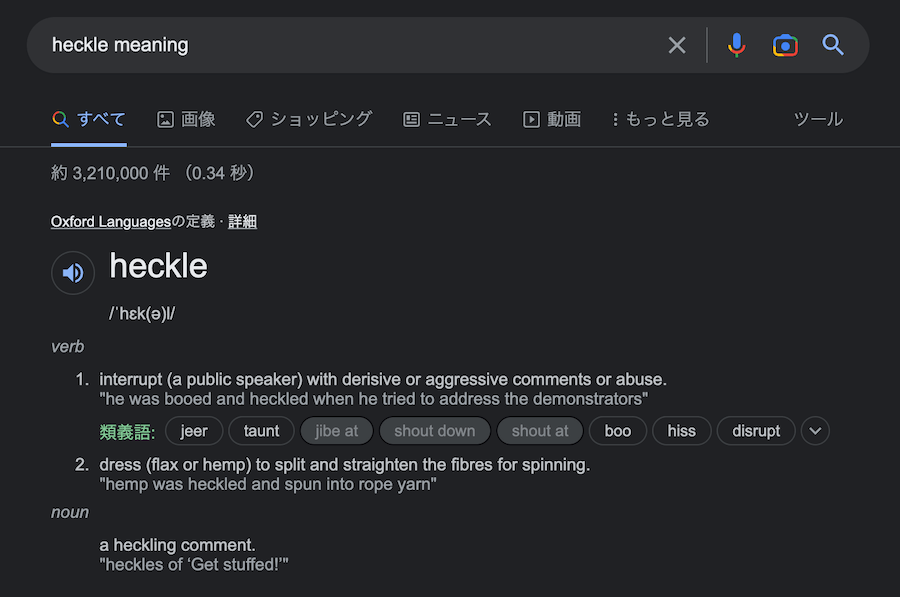Select the "jeer" synonym chip
900x597 pixels.
pos(194,431)
